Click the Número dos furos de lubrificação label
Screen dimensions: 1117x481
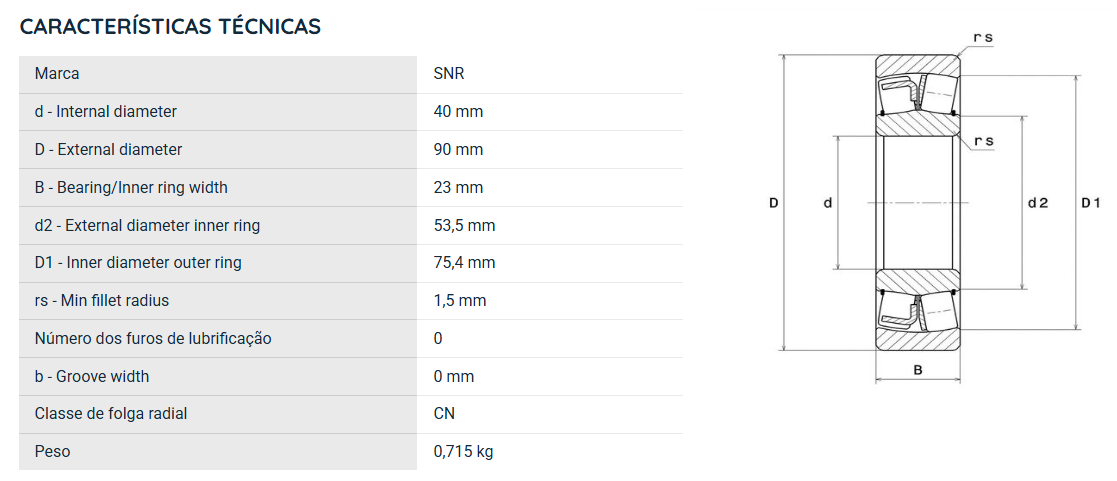pyautogui.click(x=153, y=338)
